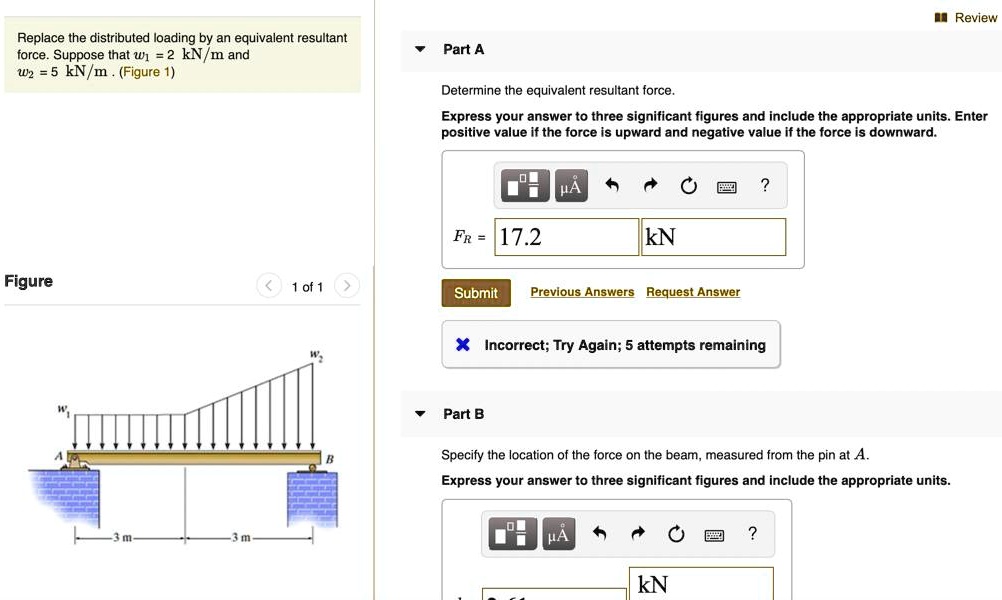This screenshot has width=1002, height=600.
Task: Click the question mark help icon in Part A
Action: (x=764, y=185)
